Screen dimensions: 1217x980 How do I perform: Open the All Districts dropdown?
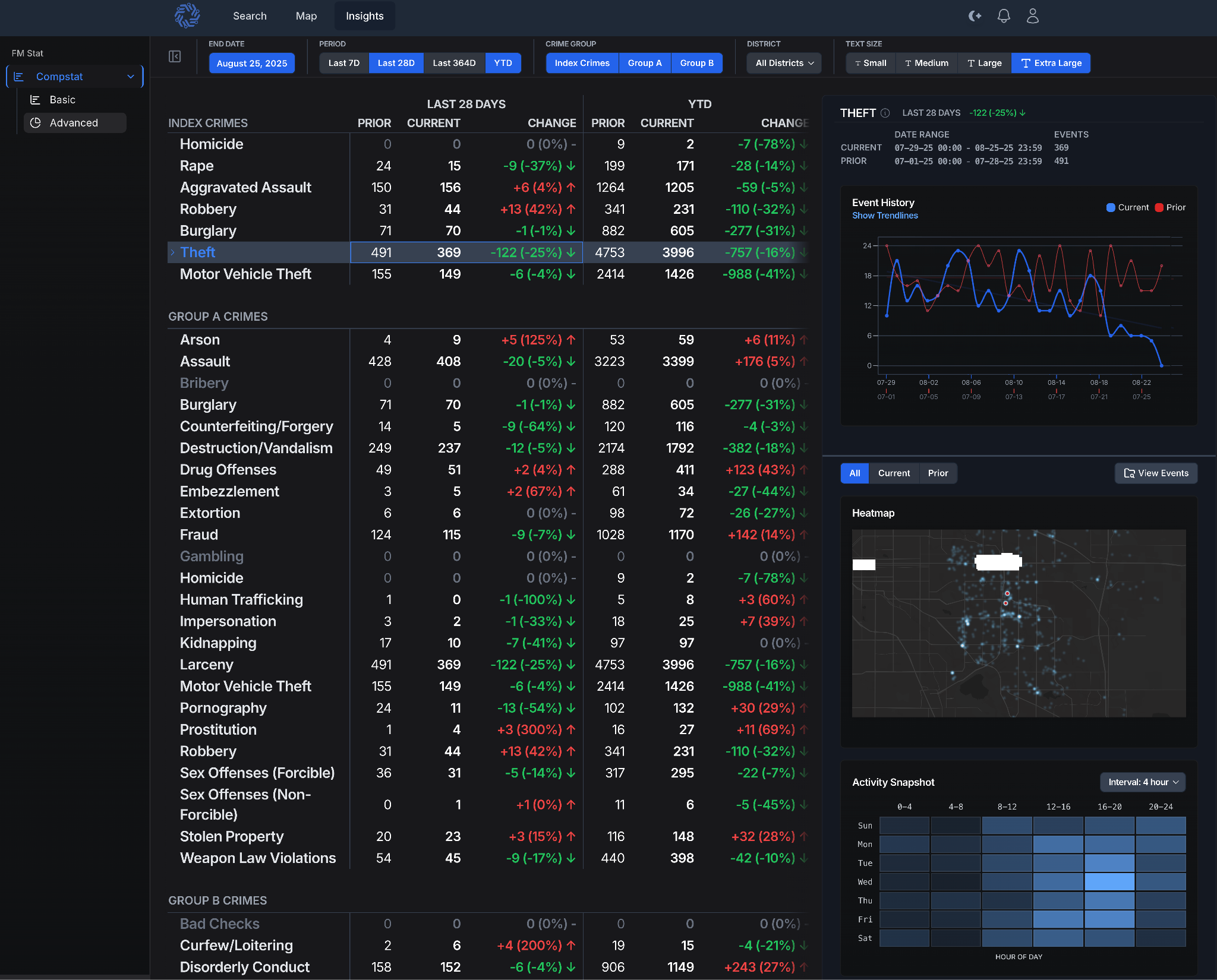coord(784,63)
